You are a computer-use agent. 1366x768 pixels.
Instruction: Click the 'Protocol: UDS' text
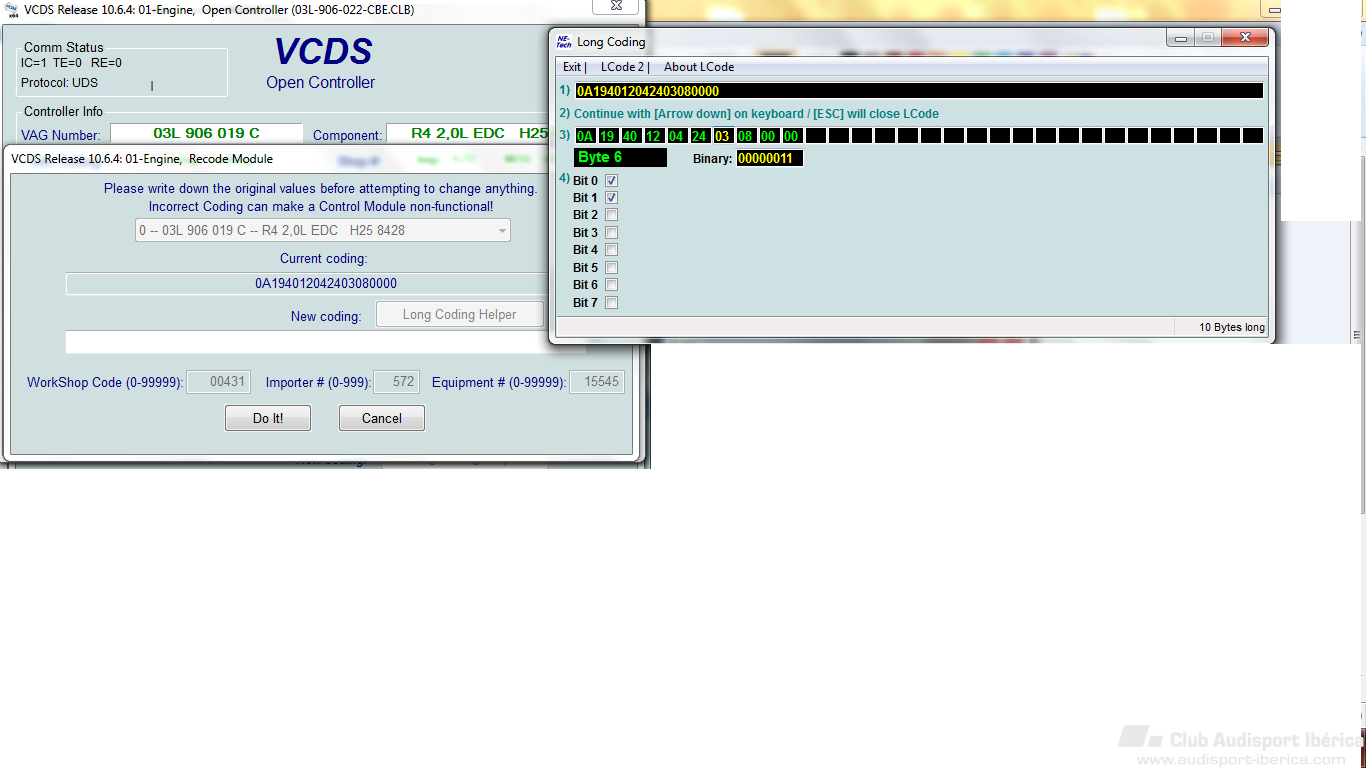pyautogui.click(x=59, y=83)
